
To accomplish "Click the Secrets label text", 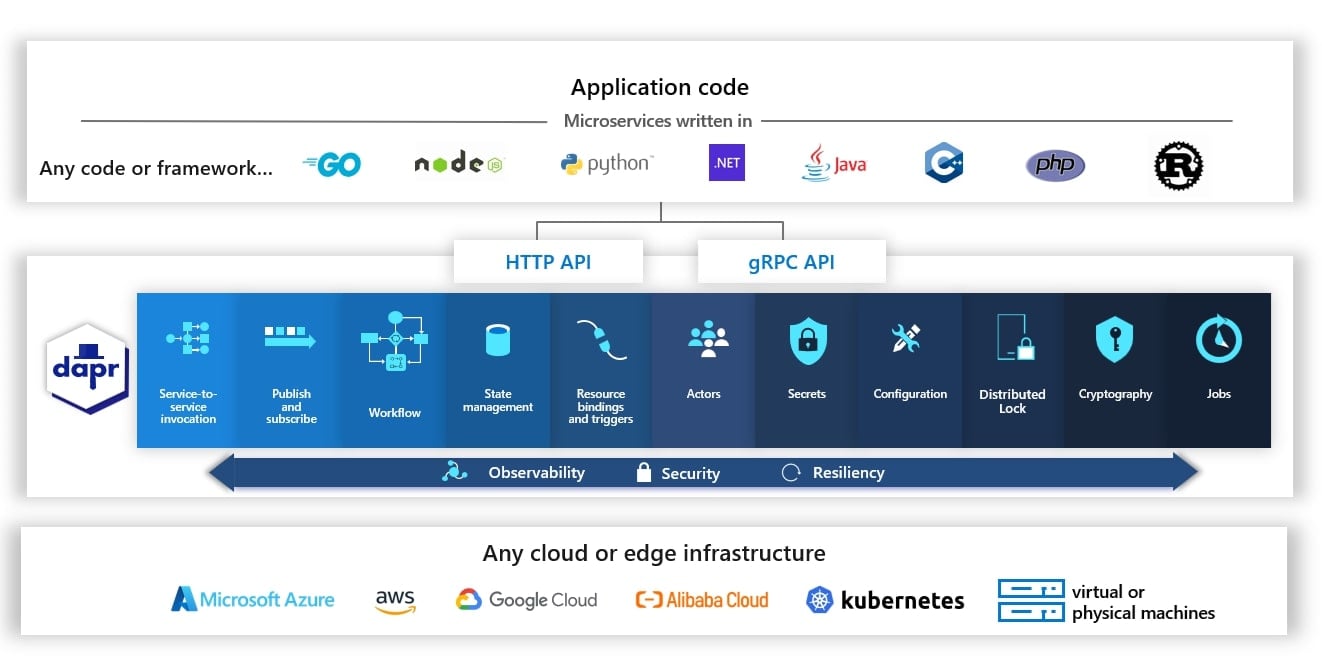I will [x=807, y=394].
